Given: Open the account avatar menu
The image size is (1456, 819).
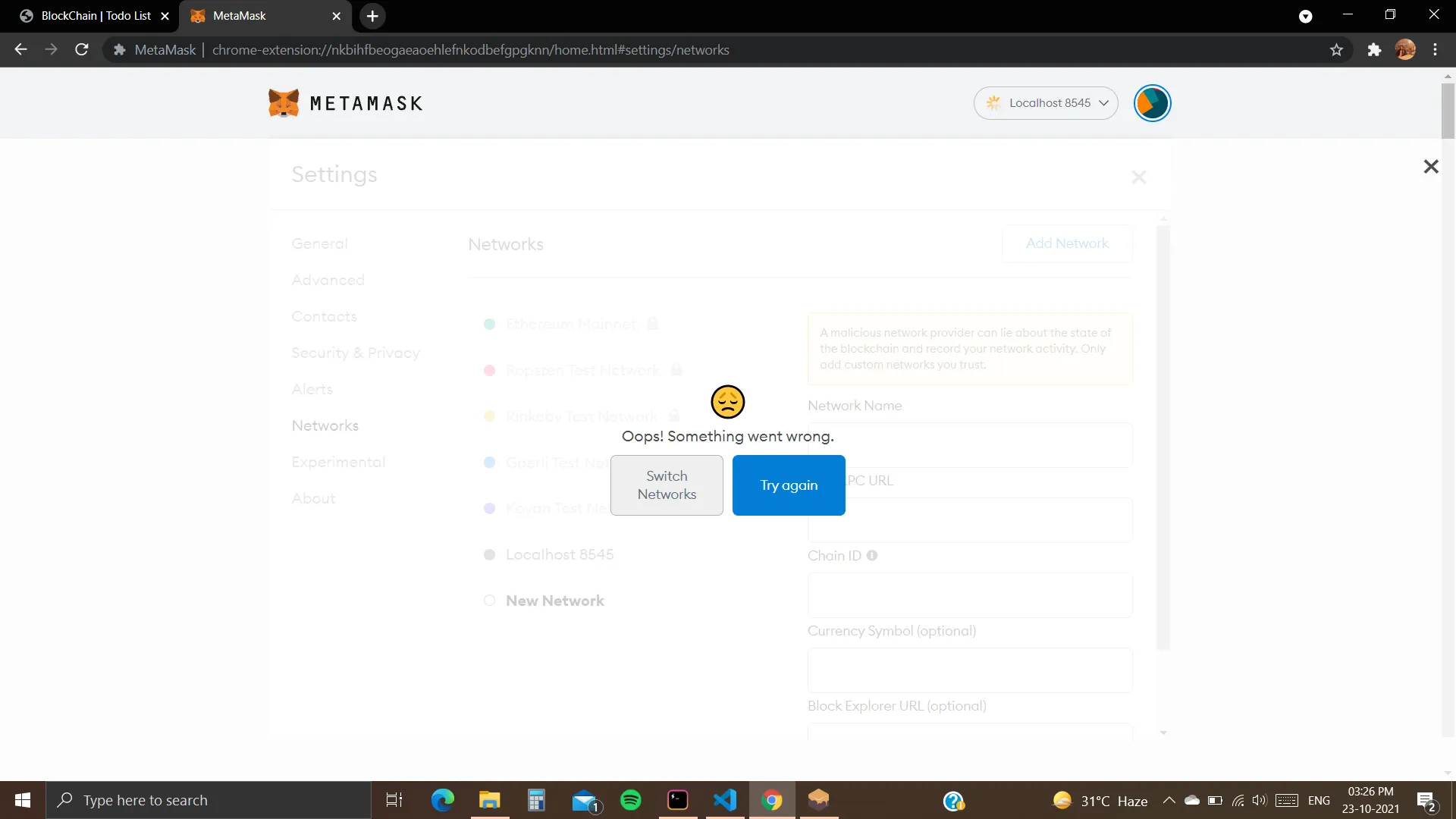Looking at the screenshot, I should [x=1152, y=103].
